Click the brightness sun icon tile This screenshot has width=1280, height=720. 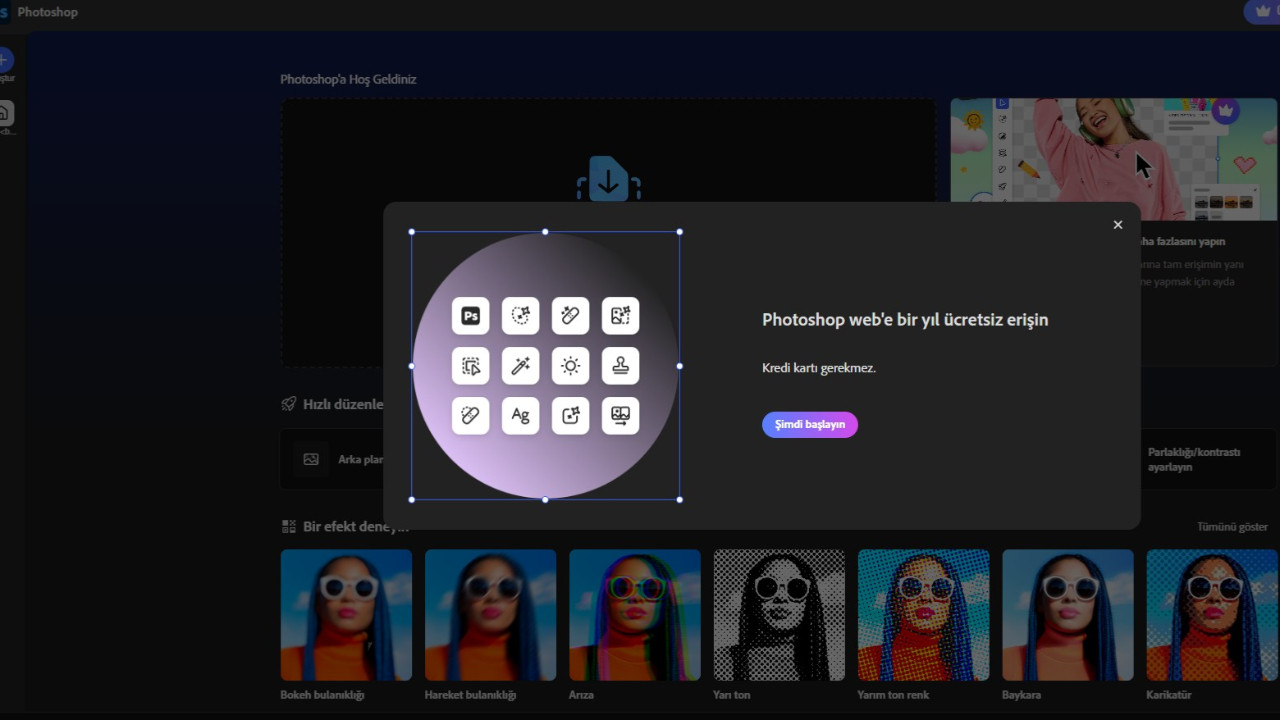click(x=570, y=366)
